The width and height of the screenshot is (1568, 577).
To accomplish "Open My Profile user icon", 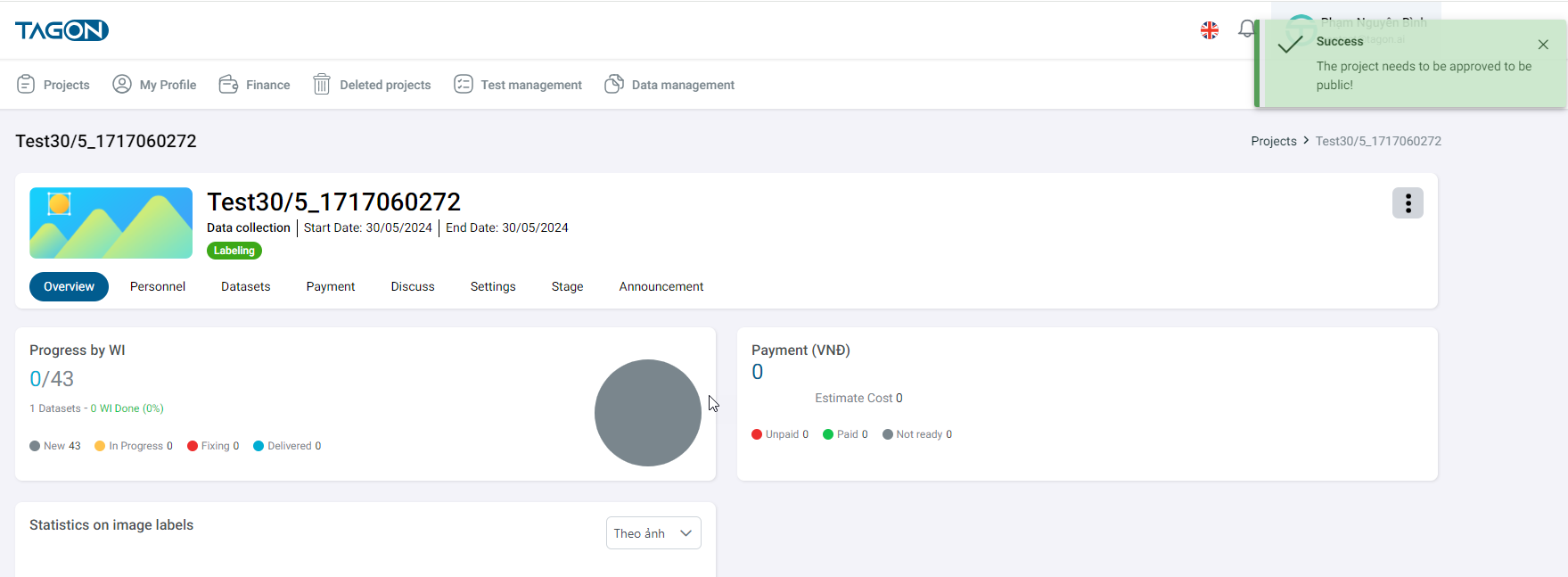I will (x=122, y=84).
